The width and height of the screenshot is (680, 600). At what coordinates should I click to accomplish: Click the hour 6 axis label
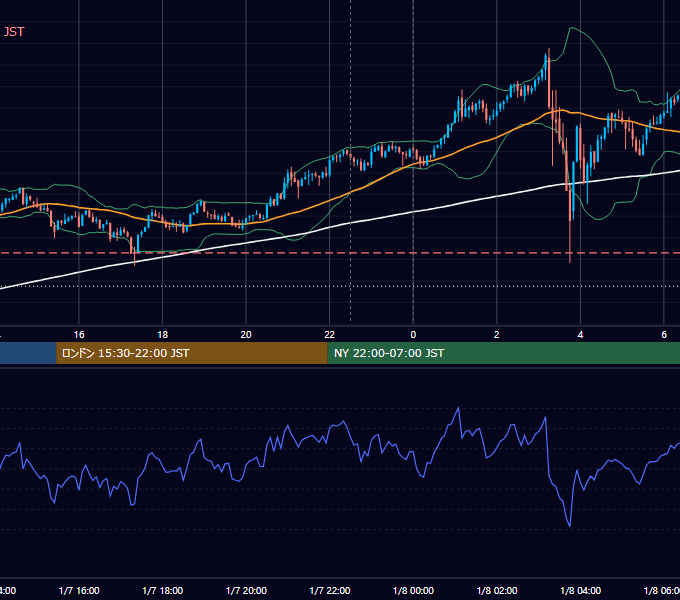[664, 335]
